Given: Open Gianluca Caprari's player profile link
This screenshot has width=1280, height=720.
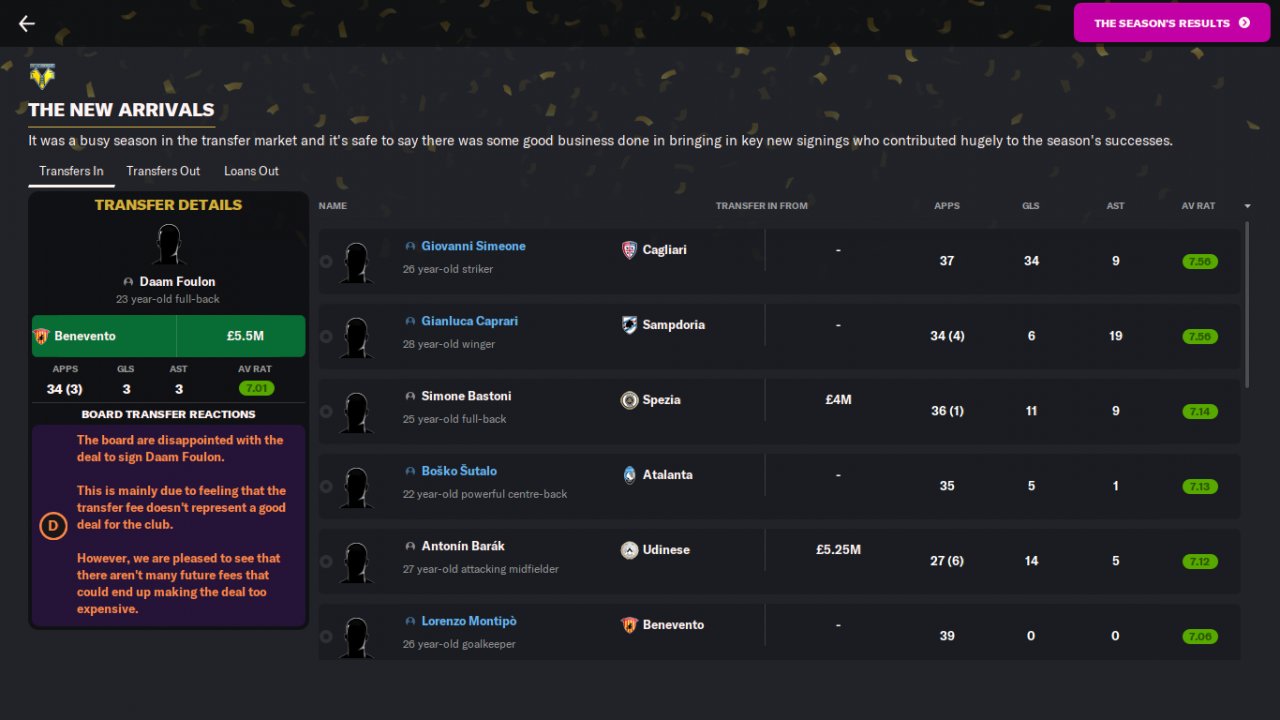Looking at the screenshot, I should [x=469, y=321].
